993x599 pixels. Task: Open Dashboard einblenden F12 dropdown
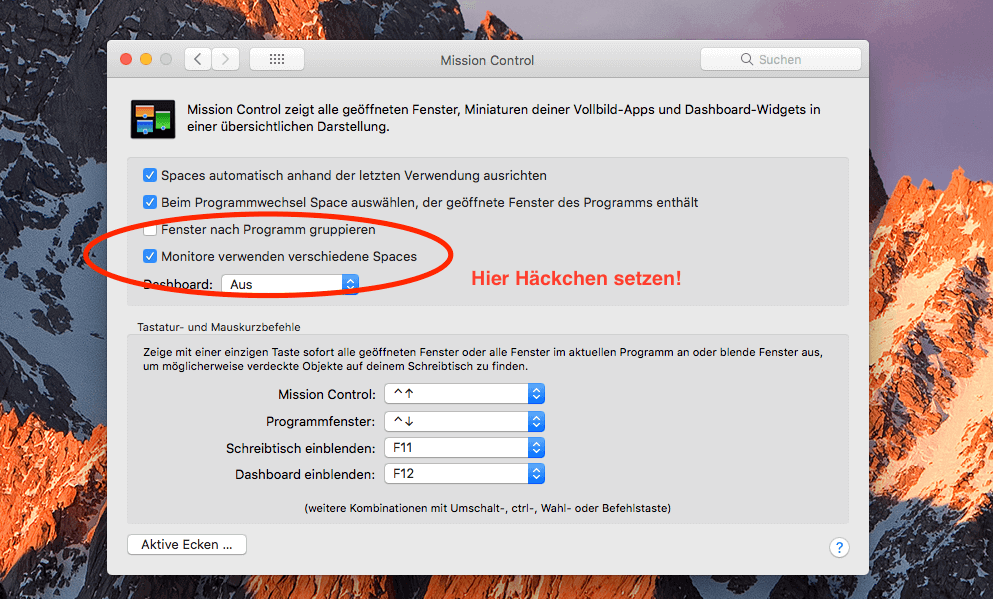click(464, 474)
